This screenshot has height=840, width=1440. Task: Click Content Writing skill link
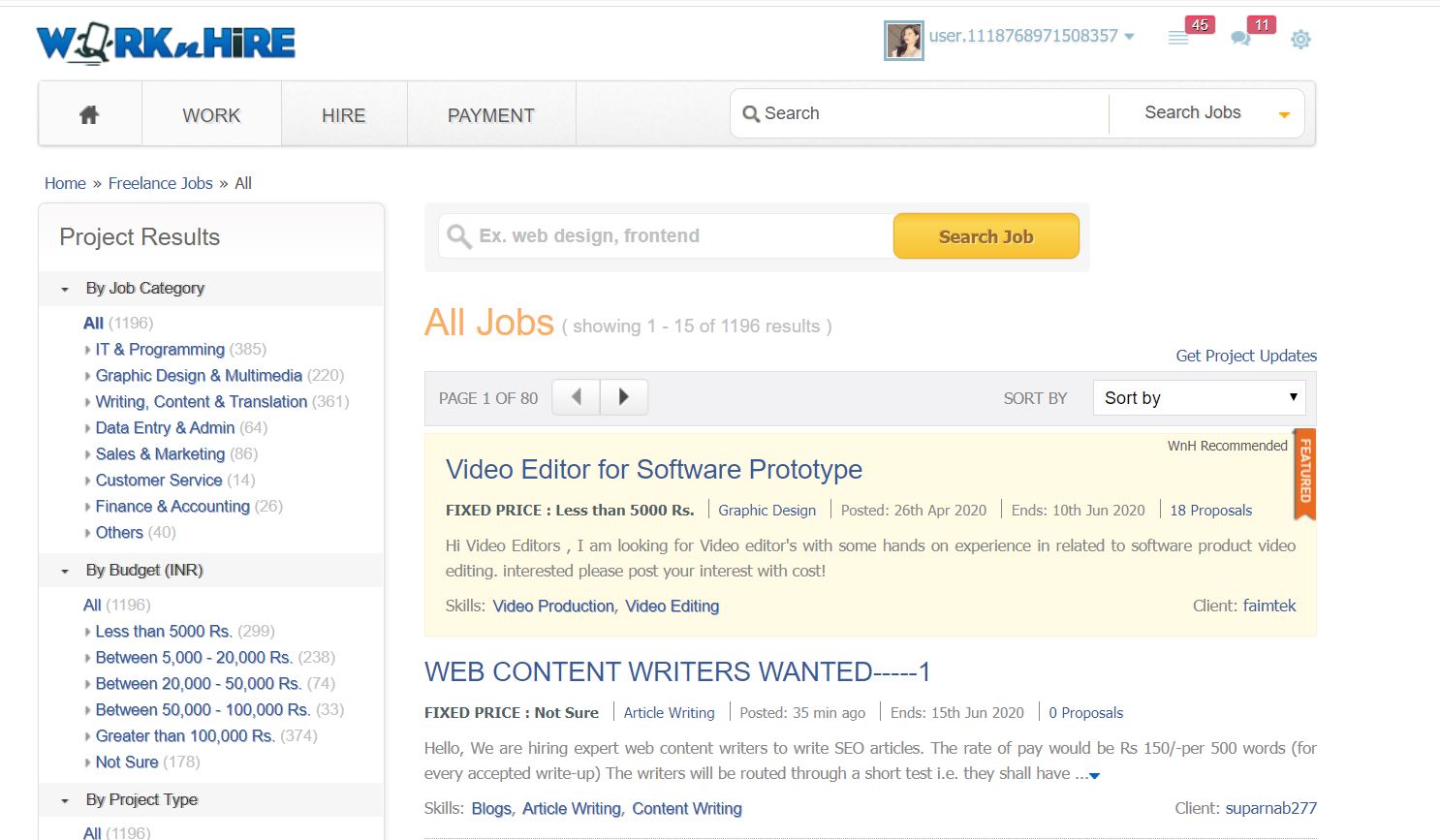coord(687,808)
